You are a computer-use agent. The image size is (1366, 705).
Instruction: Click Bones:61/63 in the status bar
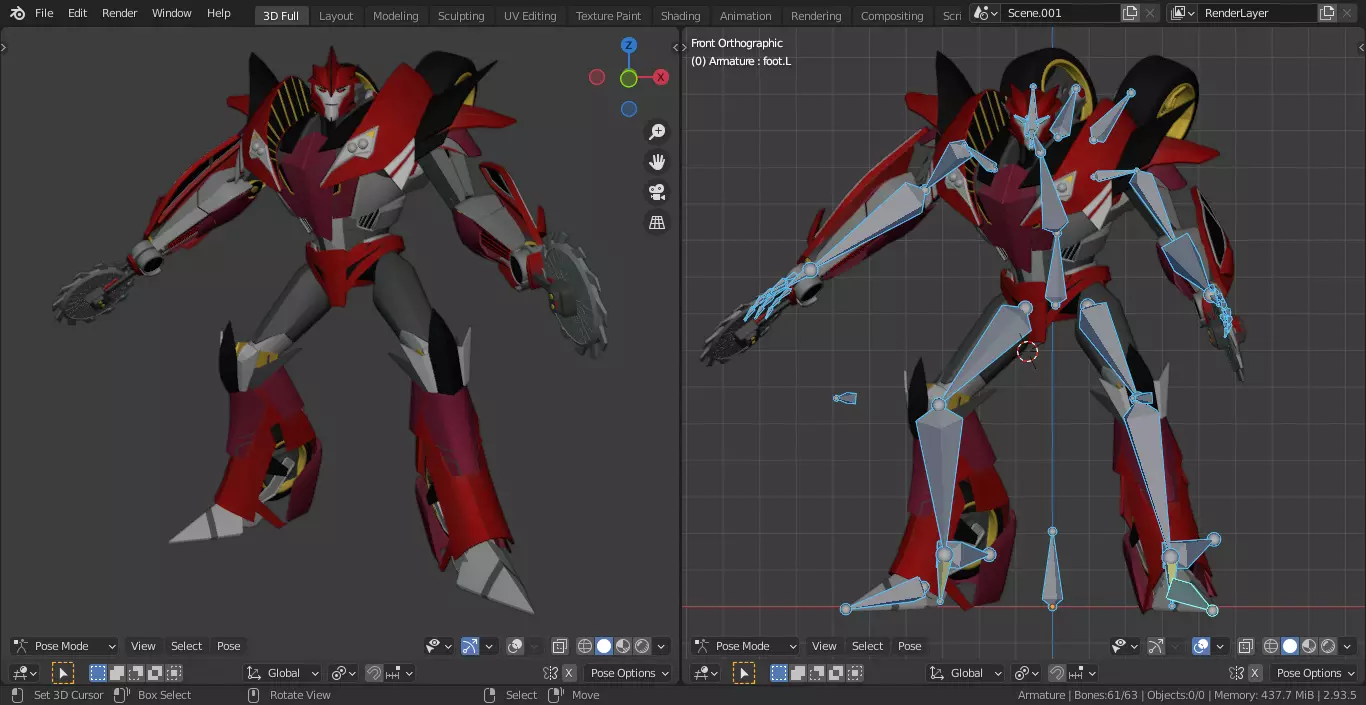(1106, 695)
